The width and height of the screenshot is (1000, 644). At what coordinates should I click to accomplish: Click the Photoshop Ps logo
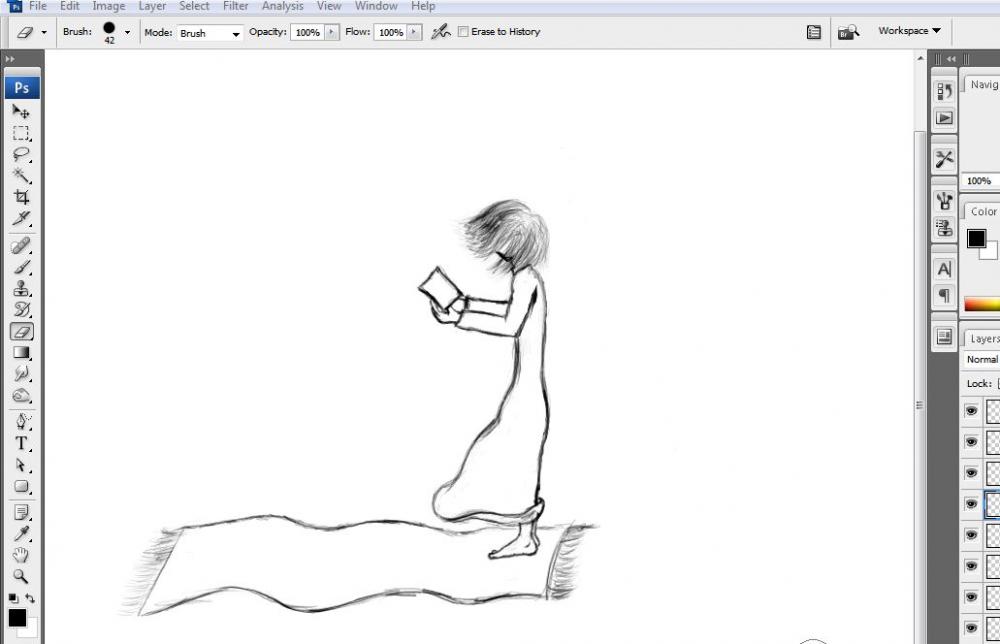tap(22, 87)
